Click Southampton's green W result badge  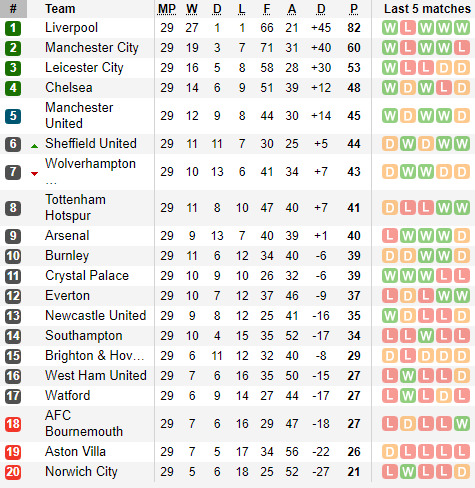click(x=426, y=336)
